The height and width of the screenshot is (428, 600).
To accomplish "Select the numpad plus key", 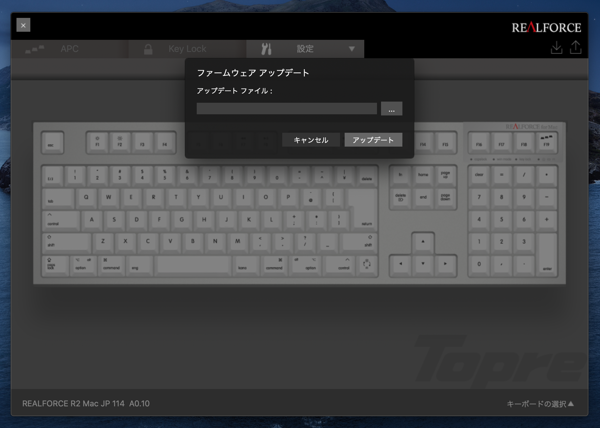I will (x=547, y=220).
